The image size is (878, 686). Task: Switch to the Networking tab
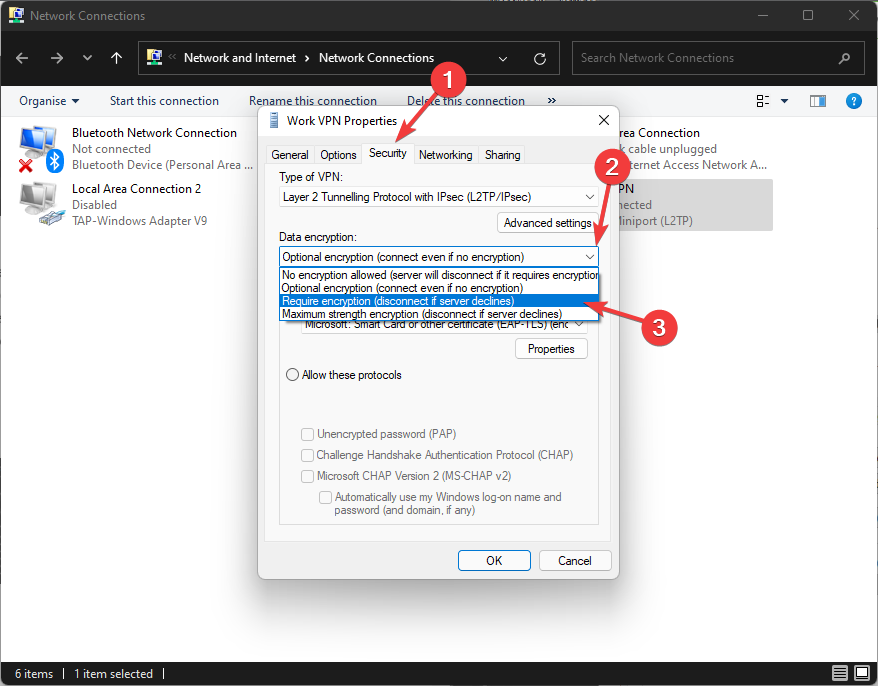point(445,155)
